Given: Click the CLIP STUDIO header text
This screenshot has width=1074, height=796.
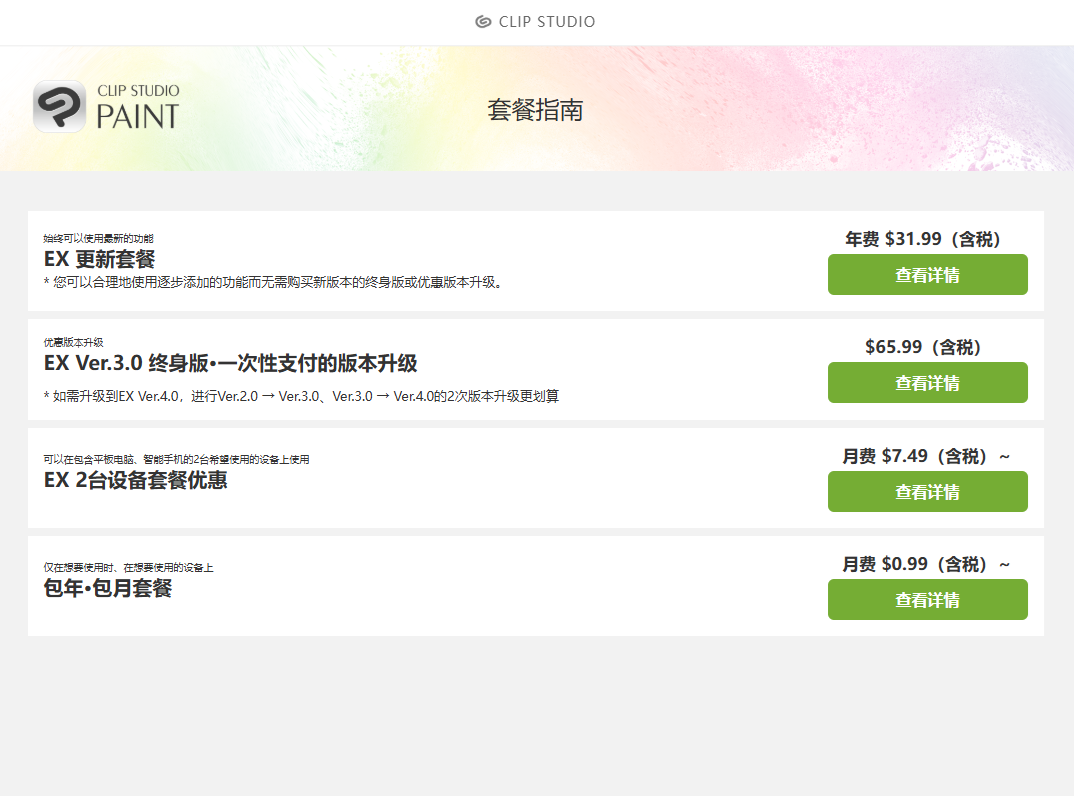Looking at the screenshot, I should click(x=547, y=22).
